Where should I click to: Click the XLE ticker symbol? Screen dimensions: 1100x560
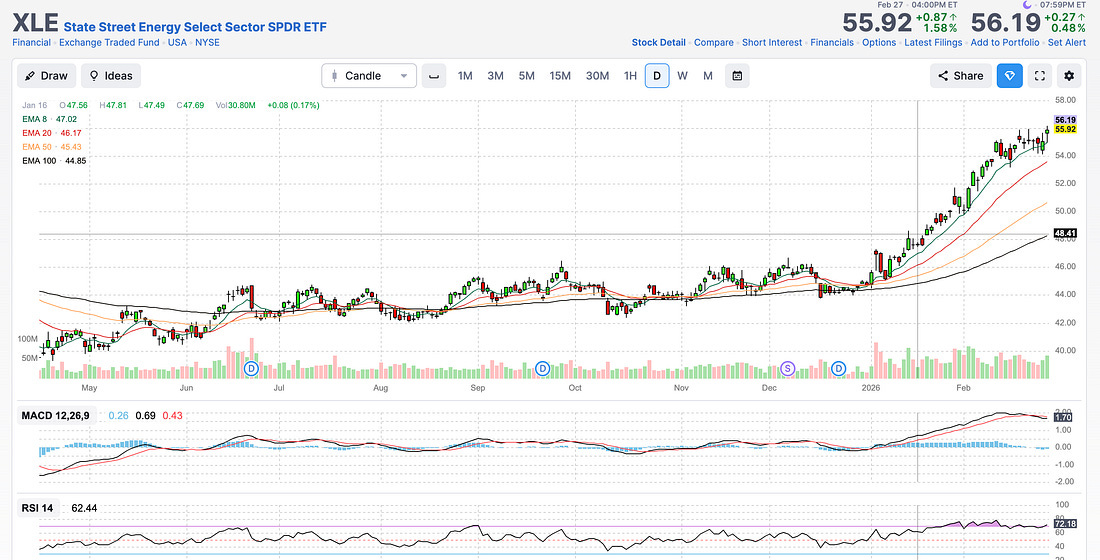click(36, 23)
